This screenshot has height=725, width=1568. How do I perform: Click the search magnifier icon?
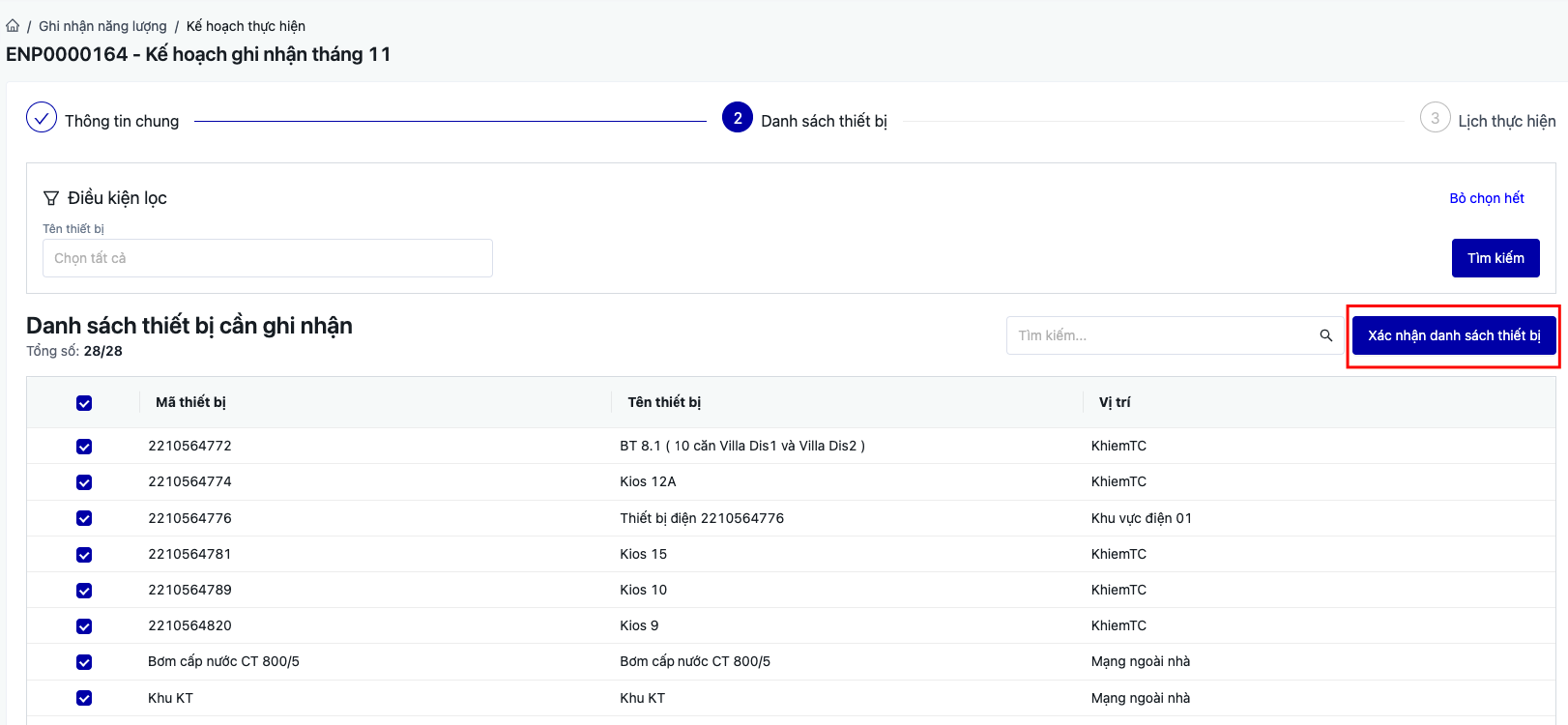[1325, 335]
